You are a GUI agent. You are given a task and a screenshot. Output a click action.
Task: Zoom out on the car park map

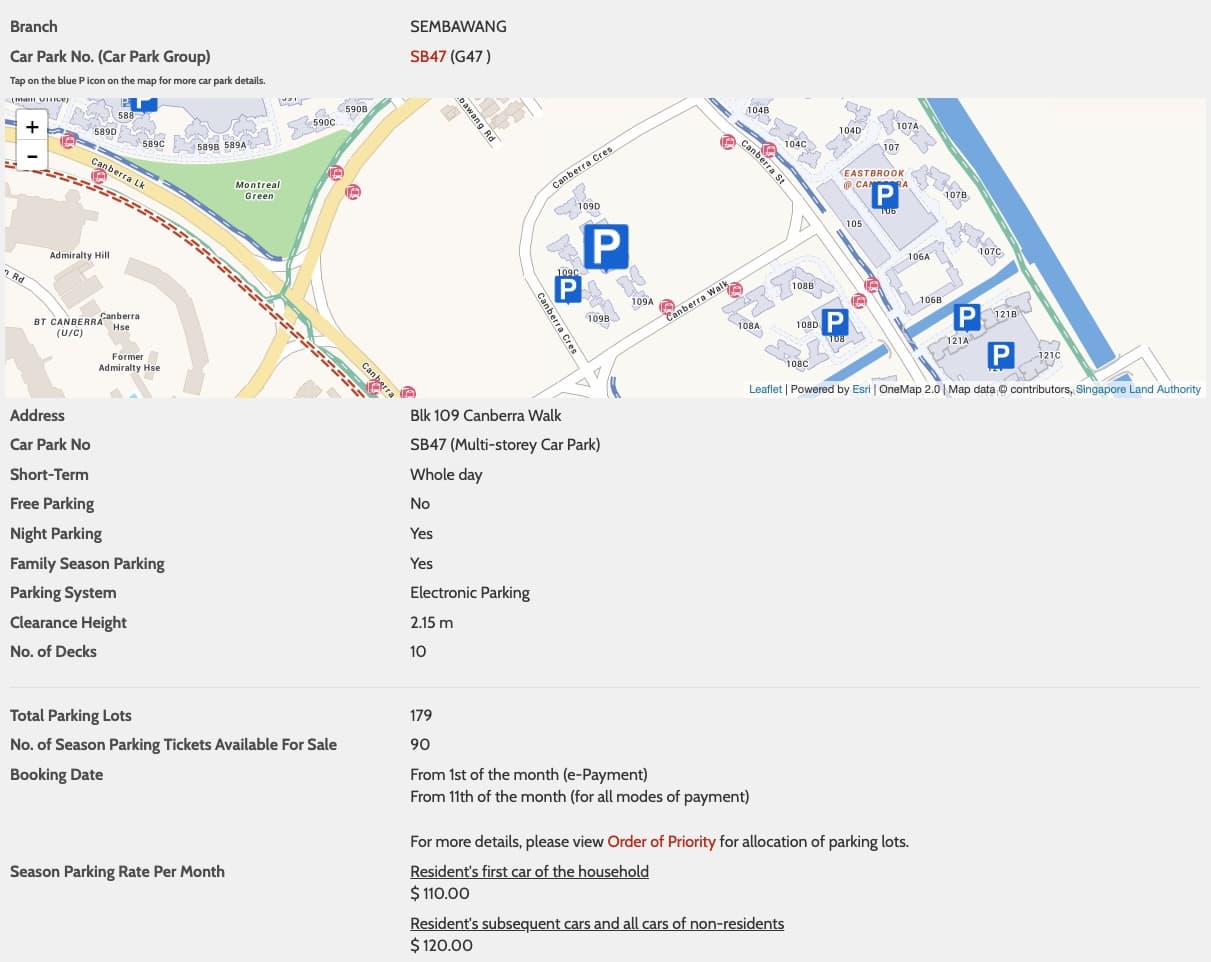32,156
